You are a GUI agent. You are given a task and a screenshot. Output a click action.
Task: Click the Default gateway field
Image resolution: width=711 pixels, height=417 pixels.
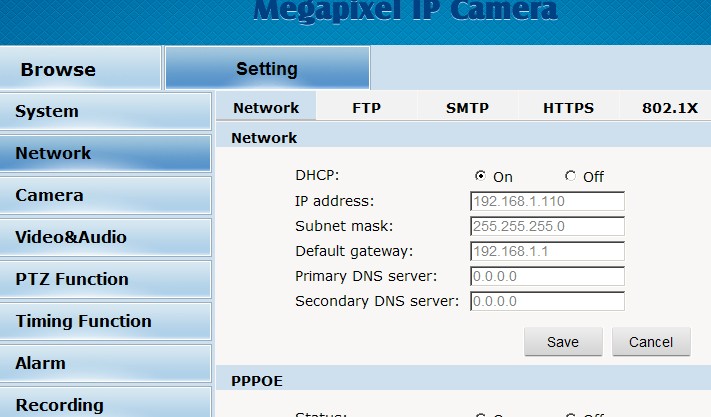pyautogui.click(x=547, y=251)
